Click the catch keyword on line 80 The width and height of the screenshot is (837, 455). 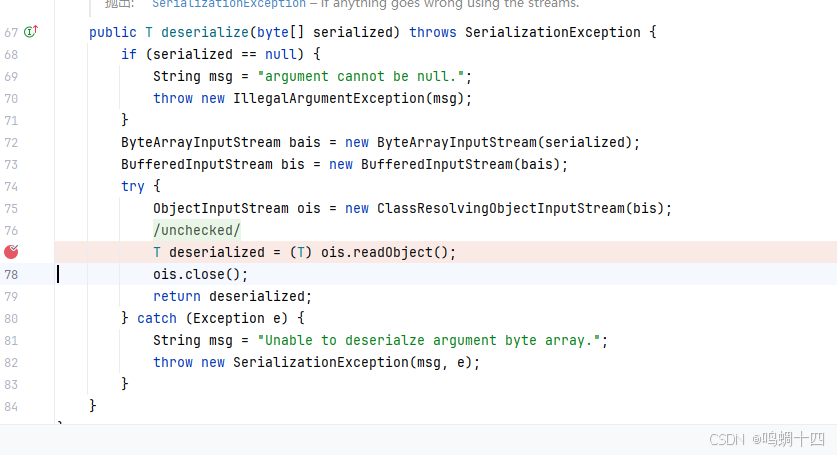[157, 318]
